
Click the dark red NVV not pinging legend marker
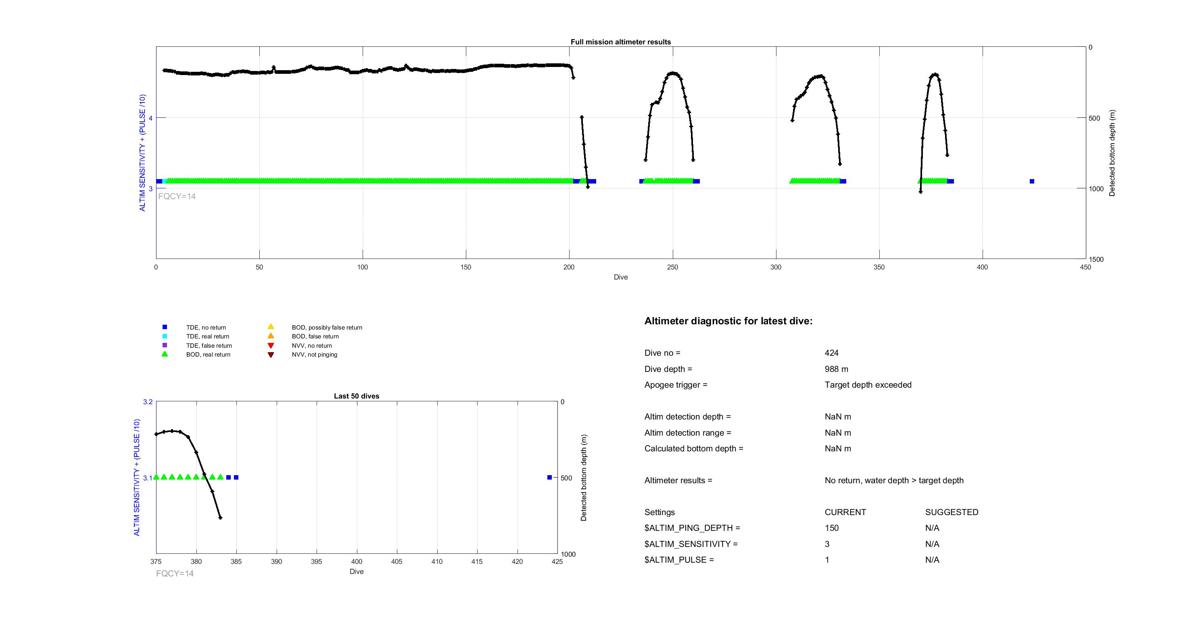point(270,354)
